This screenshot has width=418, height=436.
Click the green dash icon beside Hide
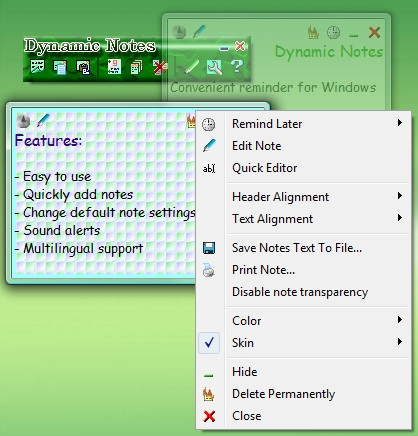208,376
